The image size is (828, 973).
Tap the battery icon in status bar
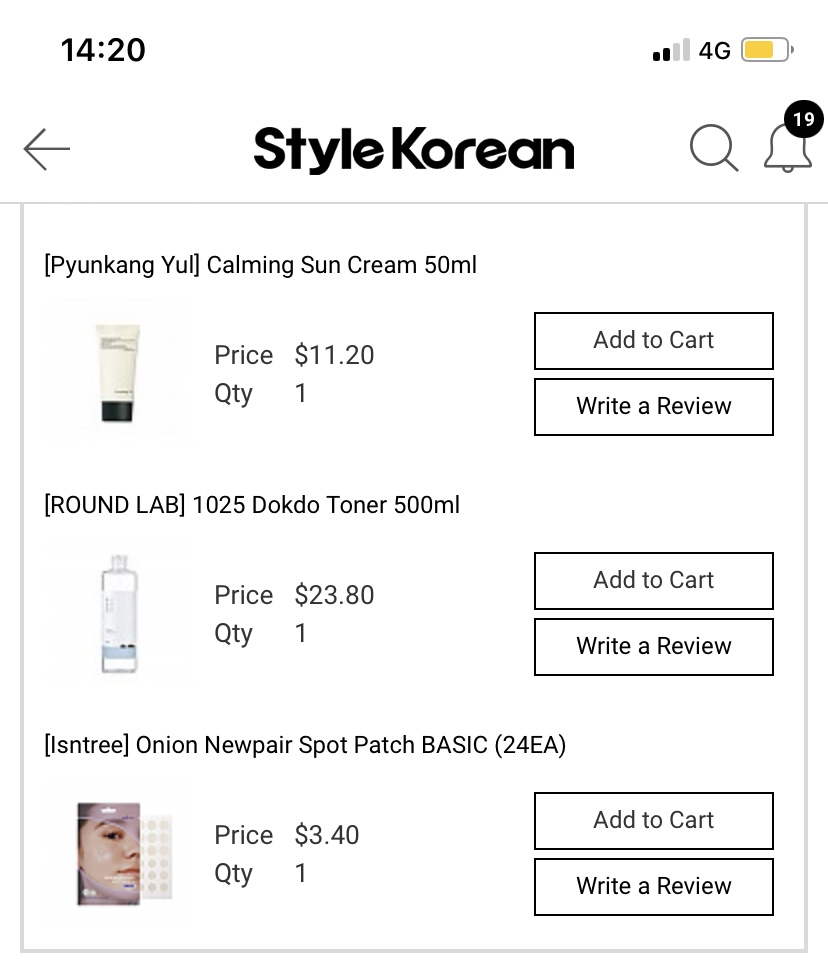pos(767,50)
